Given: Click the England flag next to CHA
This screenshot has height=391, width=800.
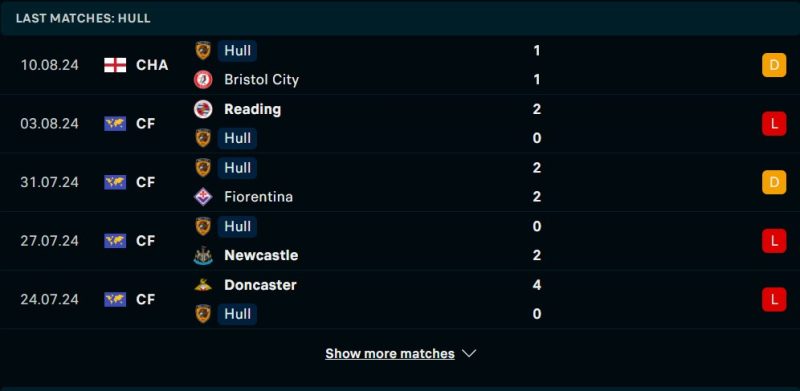Looking at the screenshot, I should pos(115,65).
